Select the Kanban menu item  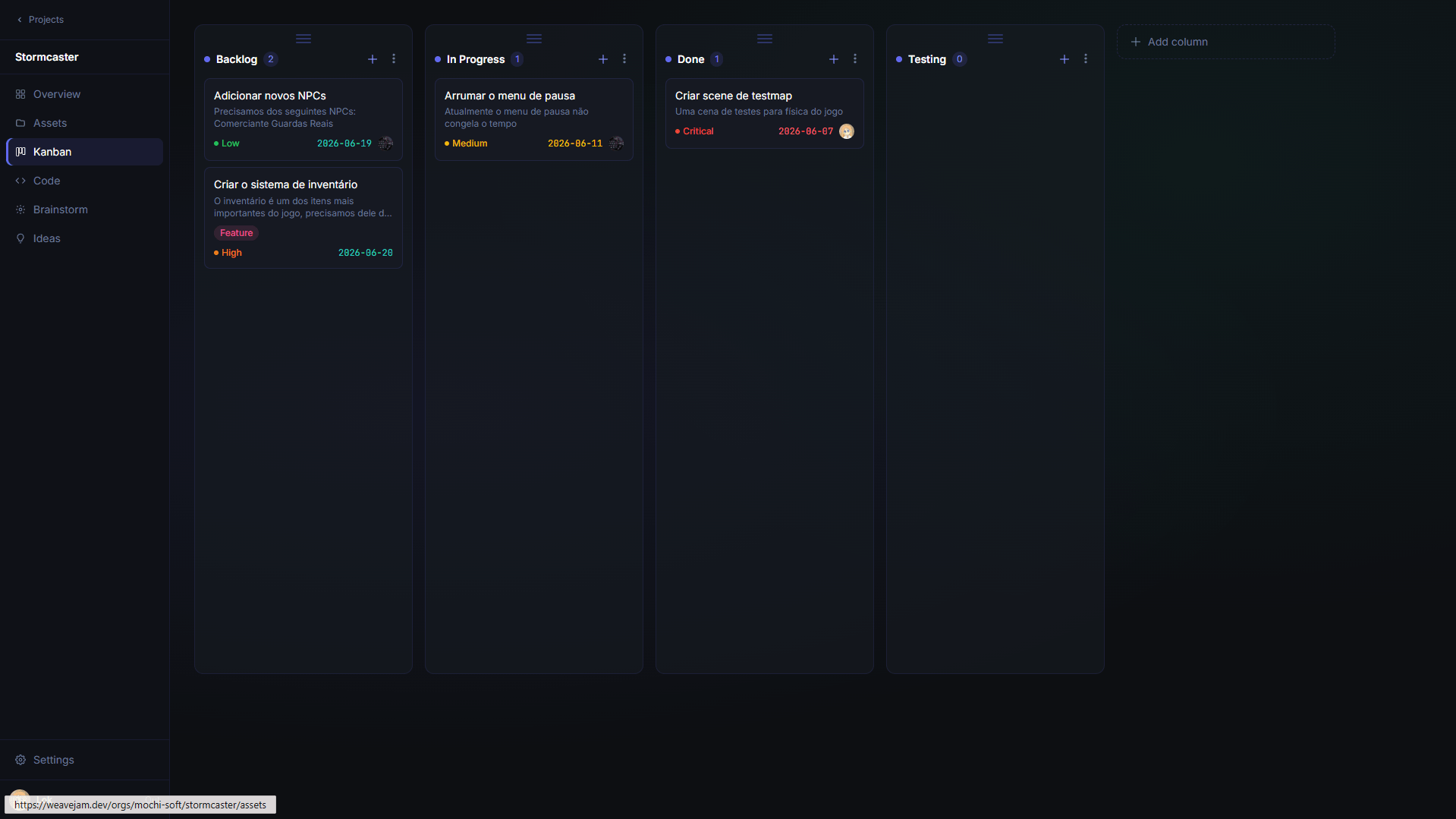point(84,152)
